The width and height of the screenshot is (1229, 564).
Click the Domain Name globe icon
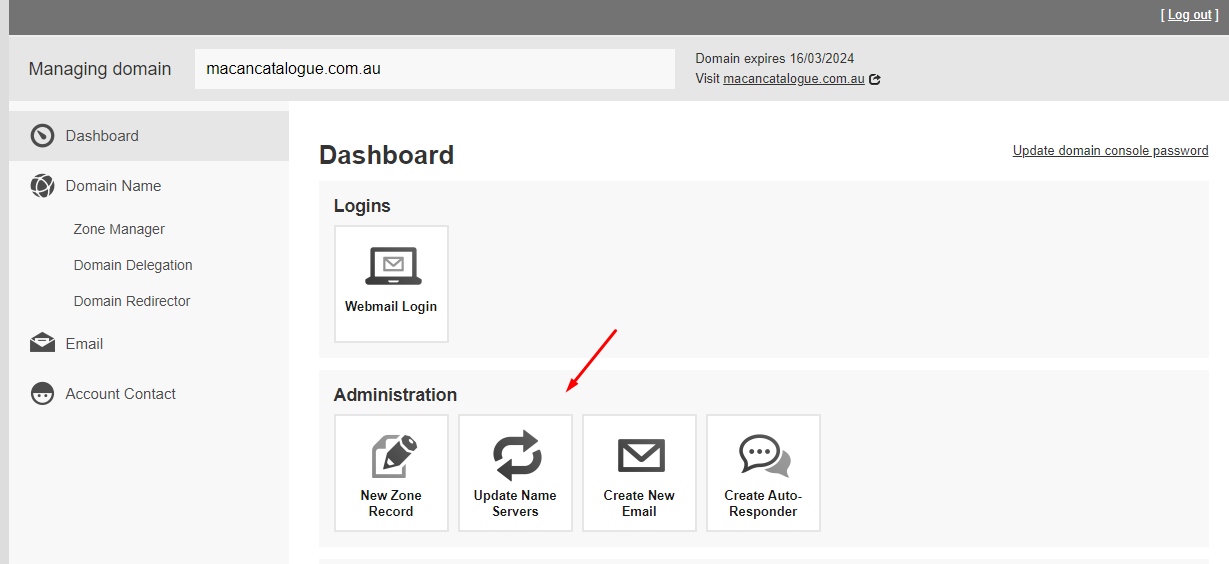coord(42,186)
